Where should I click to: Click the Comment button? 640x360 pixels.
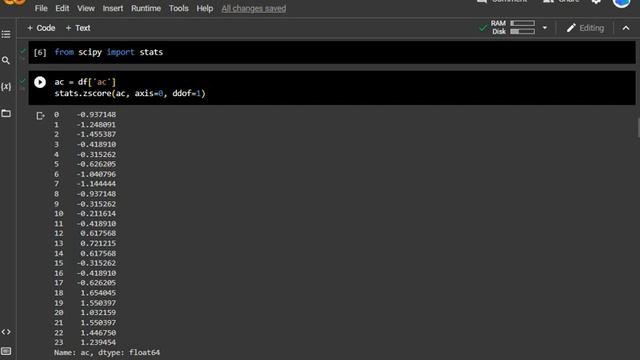pyautogui.click(x=502, y=2)
